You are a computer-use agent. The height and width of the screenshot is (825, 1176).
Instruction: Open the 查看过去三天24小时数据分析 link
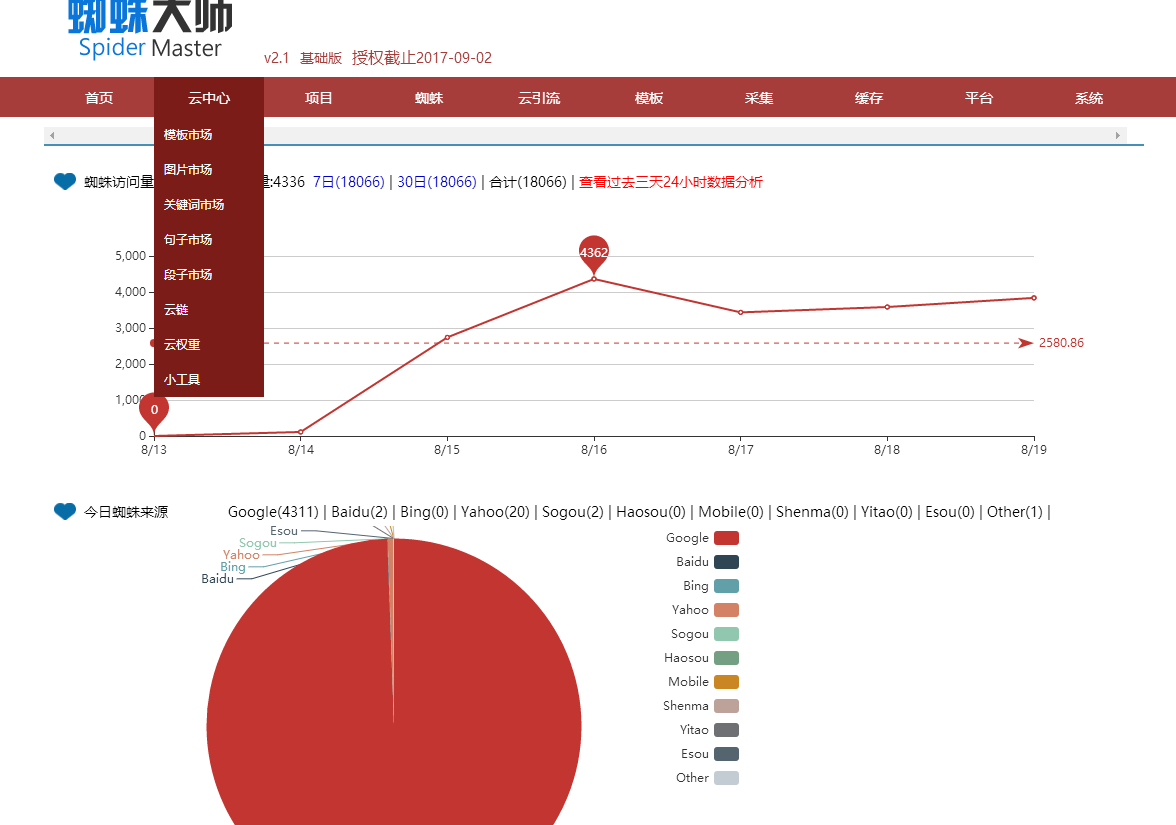tap(670, 182)
